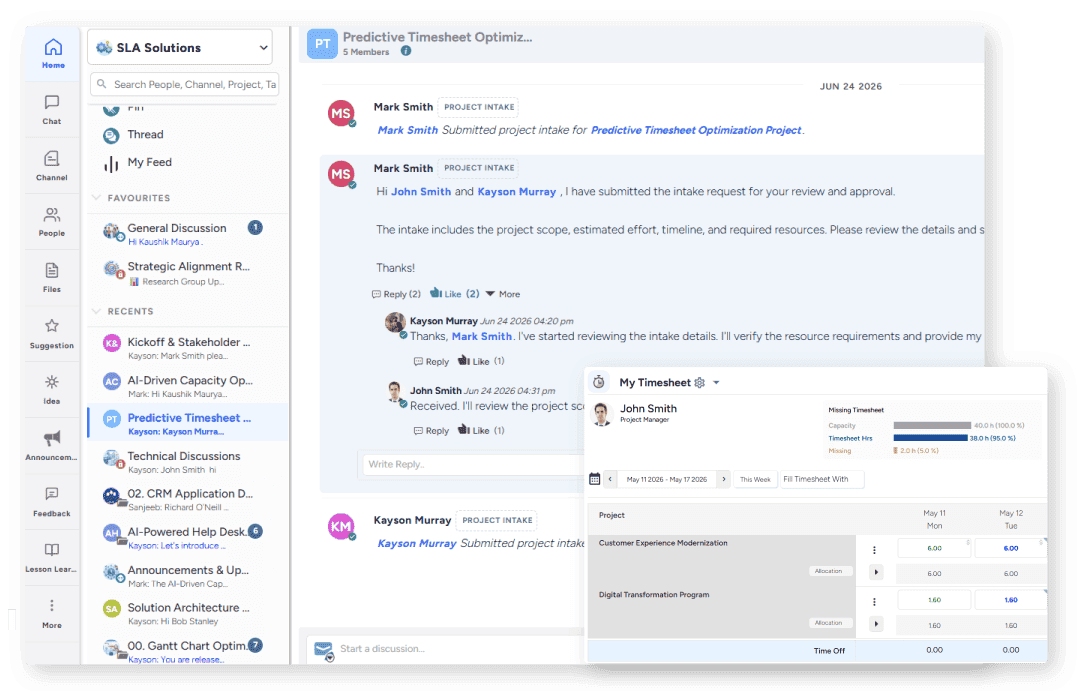Click the John Smith mention link
1090x691 pixels.
(421, 191)
